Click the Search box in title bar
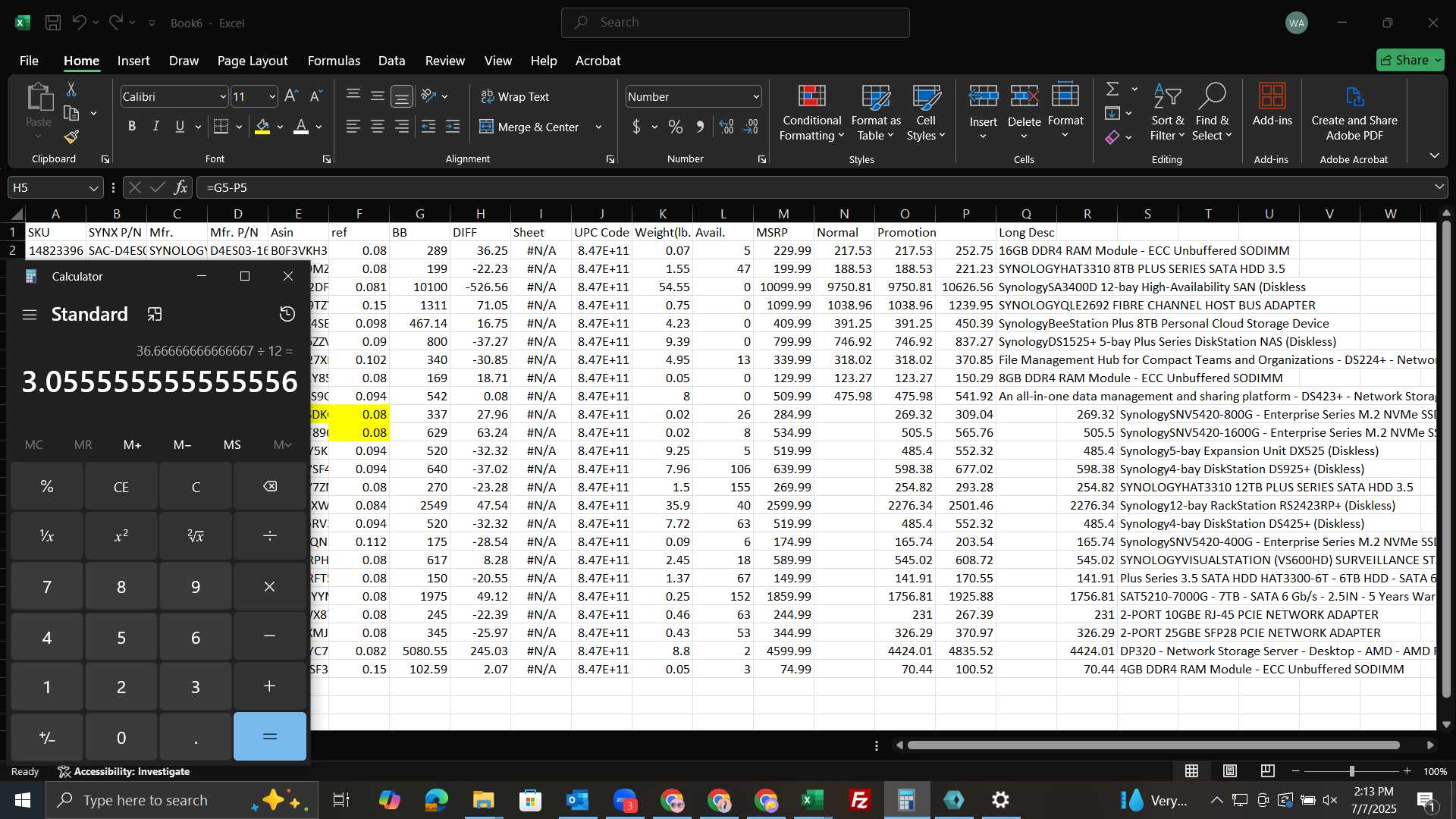 coord(735,23)
